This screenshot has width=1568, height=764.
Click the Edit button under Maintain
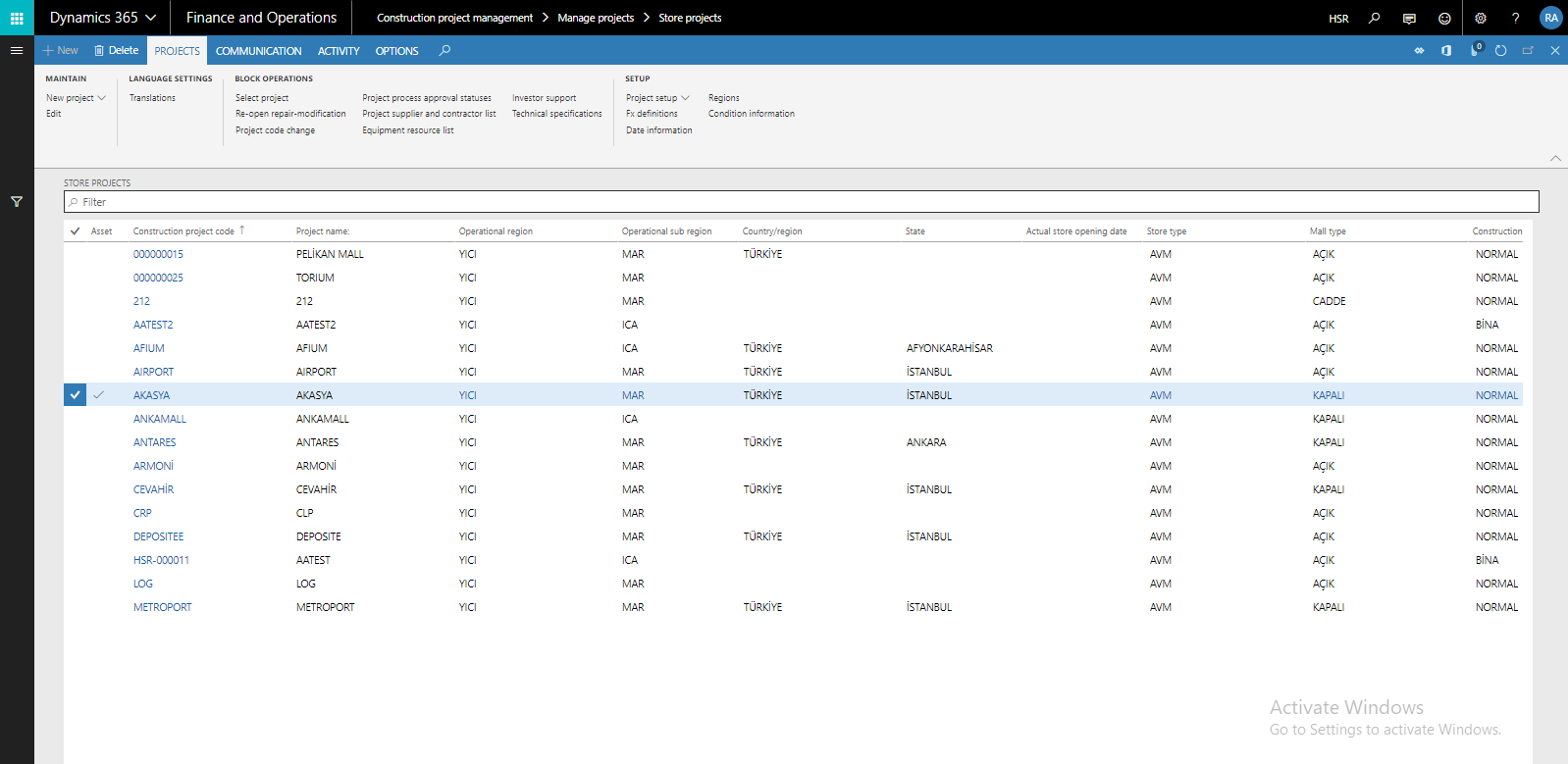coord(53,114)
